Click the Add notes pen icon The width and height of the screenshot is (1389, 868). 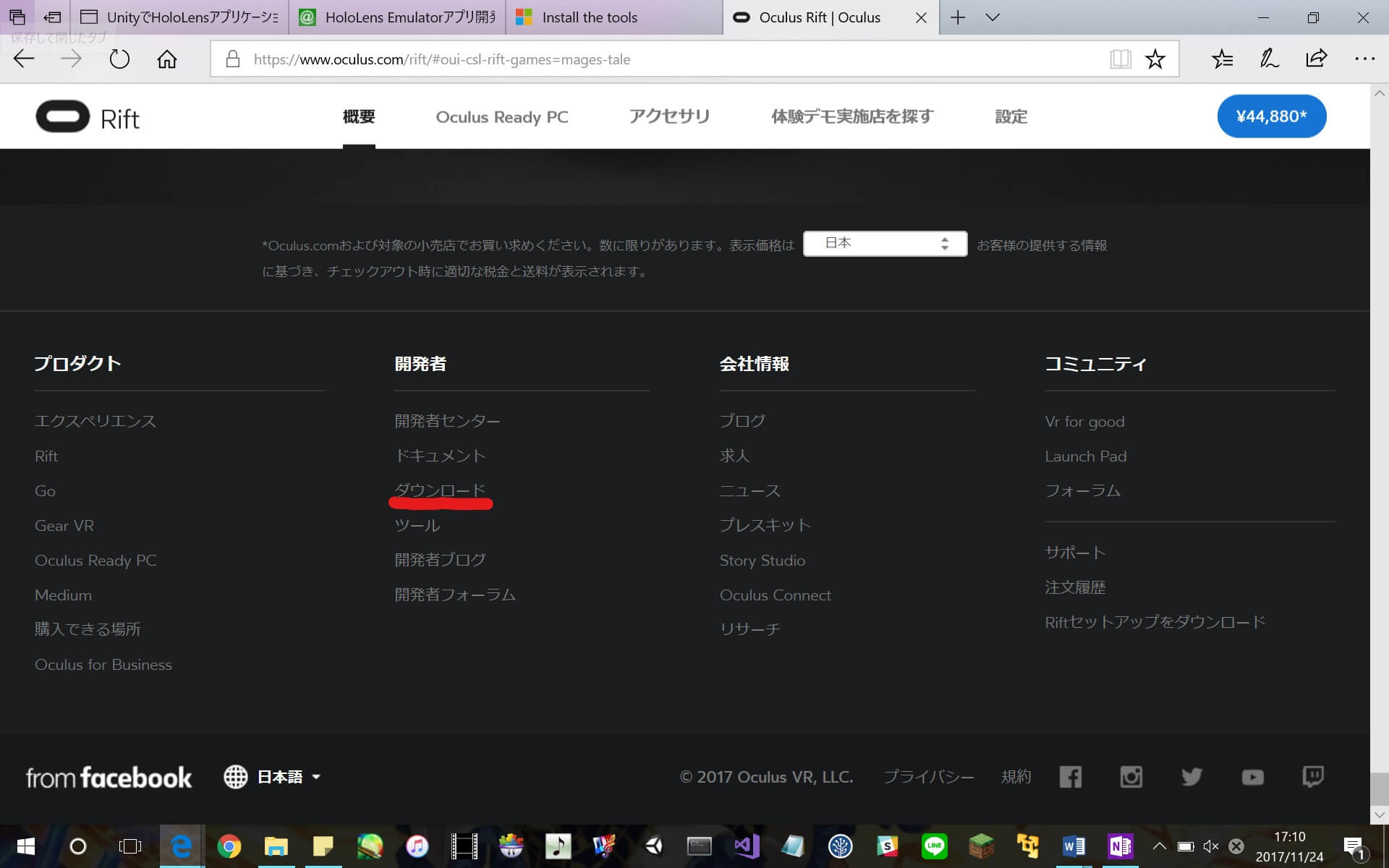pyautogui.click(x=1269, y=59)
